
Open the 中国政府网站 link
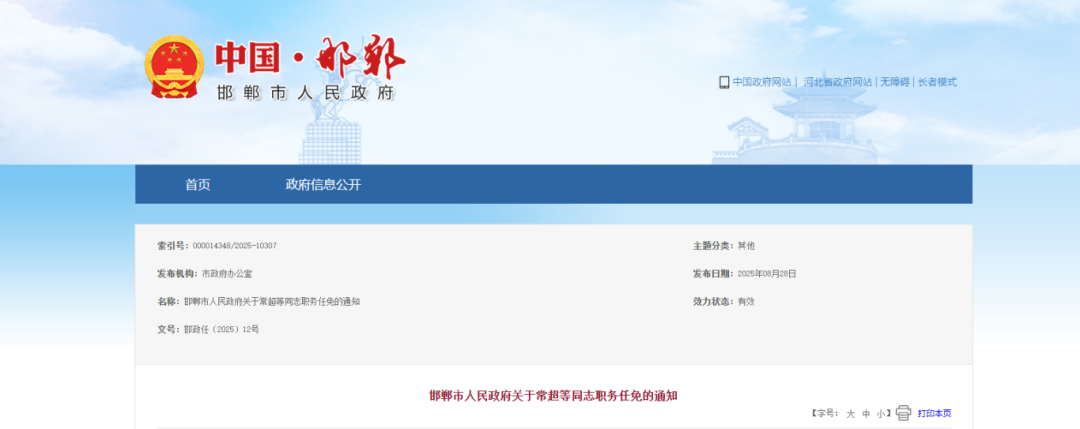(x=762, y=82)
